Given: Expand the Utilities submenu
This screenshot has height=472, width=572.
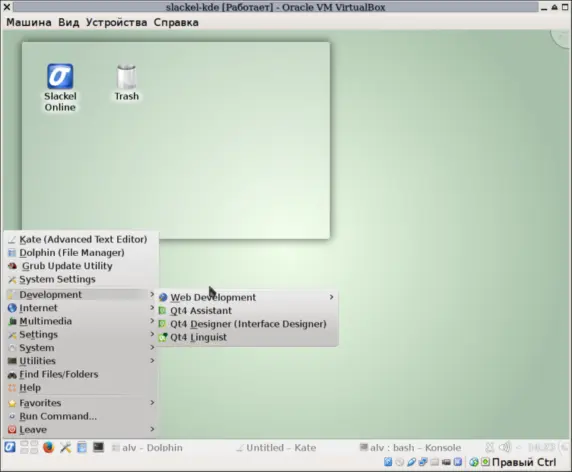Looking at the screenshot, I should tap(81, 361).
